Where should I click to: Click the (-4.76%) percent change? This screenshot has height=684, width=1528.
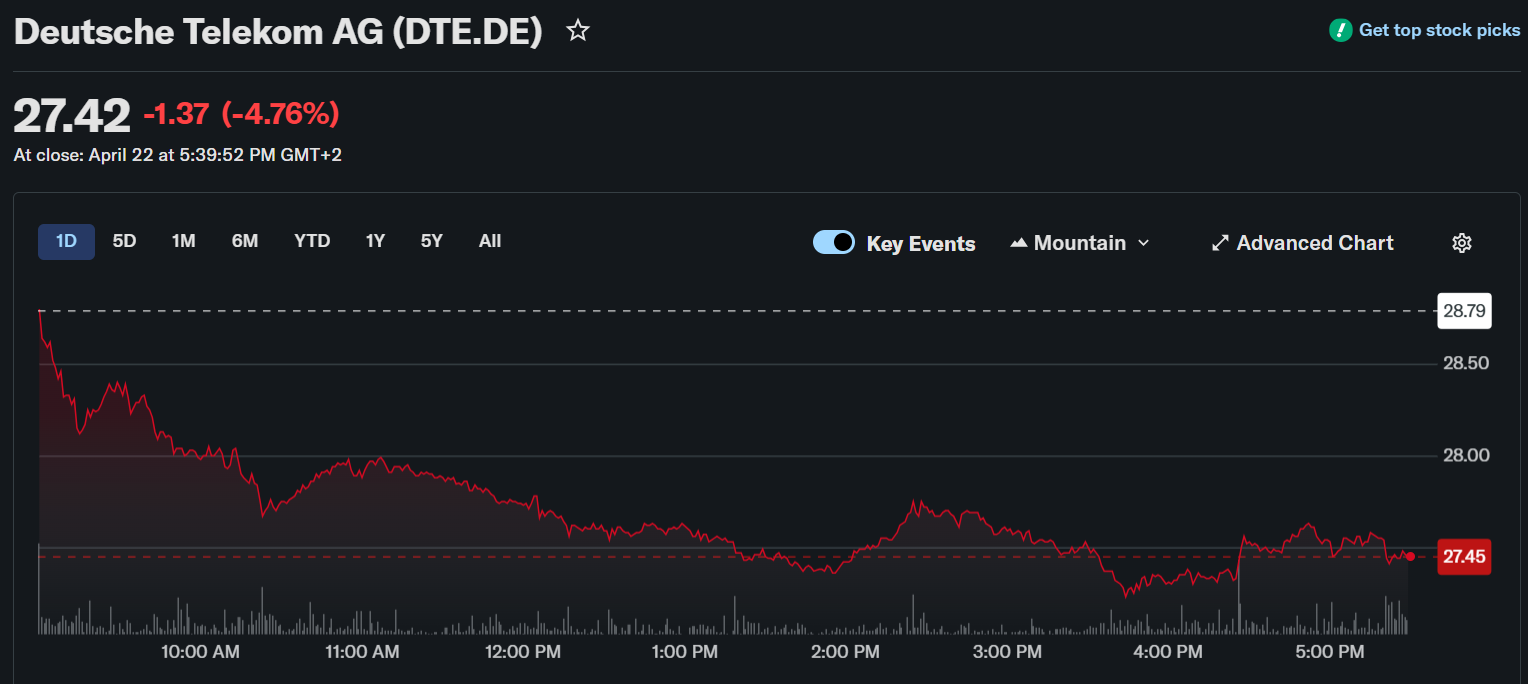(x=280, y=115)
